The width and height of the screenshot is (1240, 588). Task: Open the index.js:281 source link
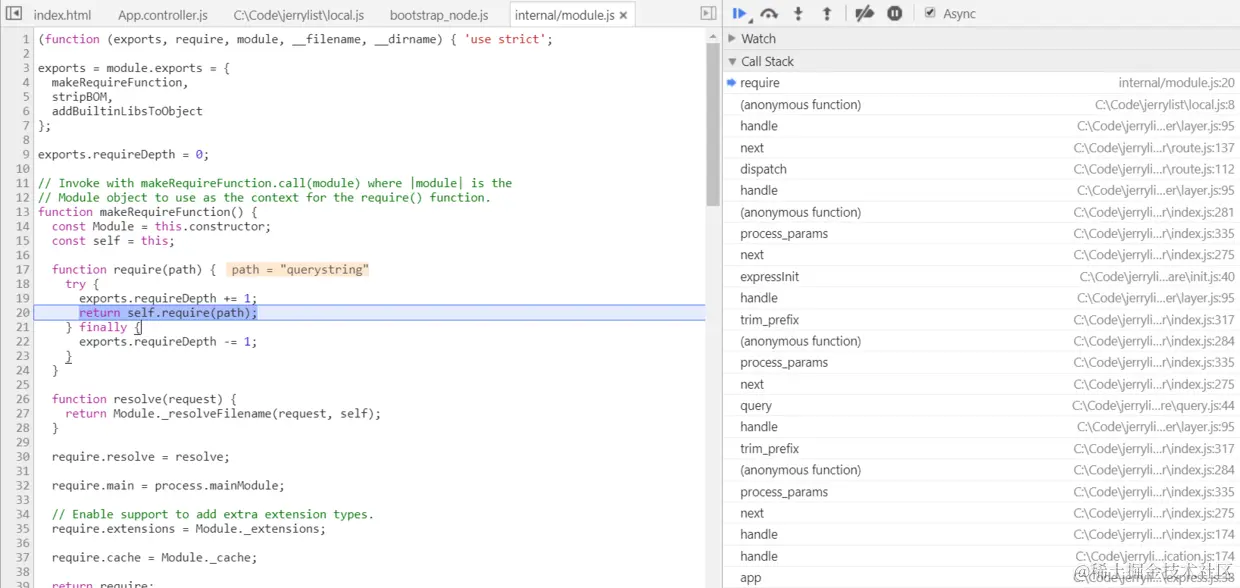[x=1154, y=212]
